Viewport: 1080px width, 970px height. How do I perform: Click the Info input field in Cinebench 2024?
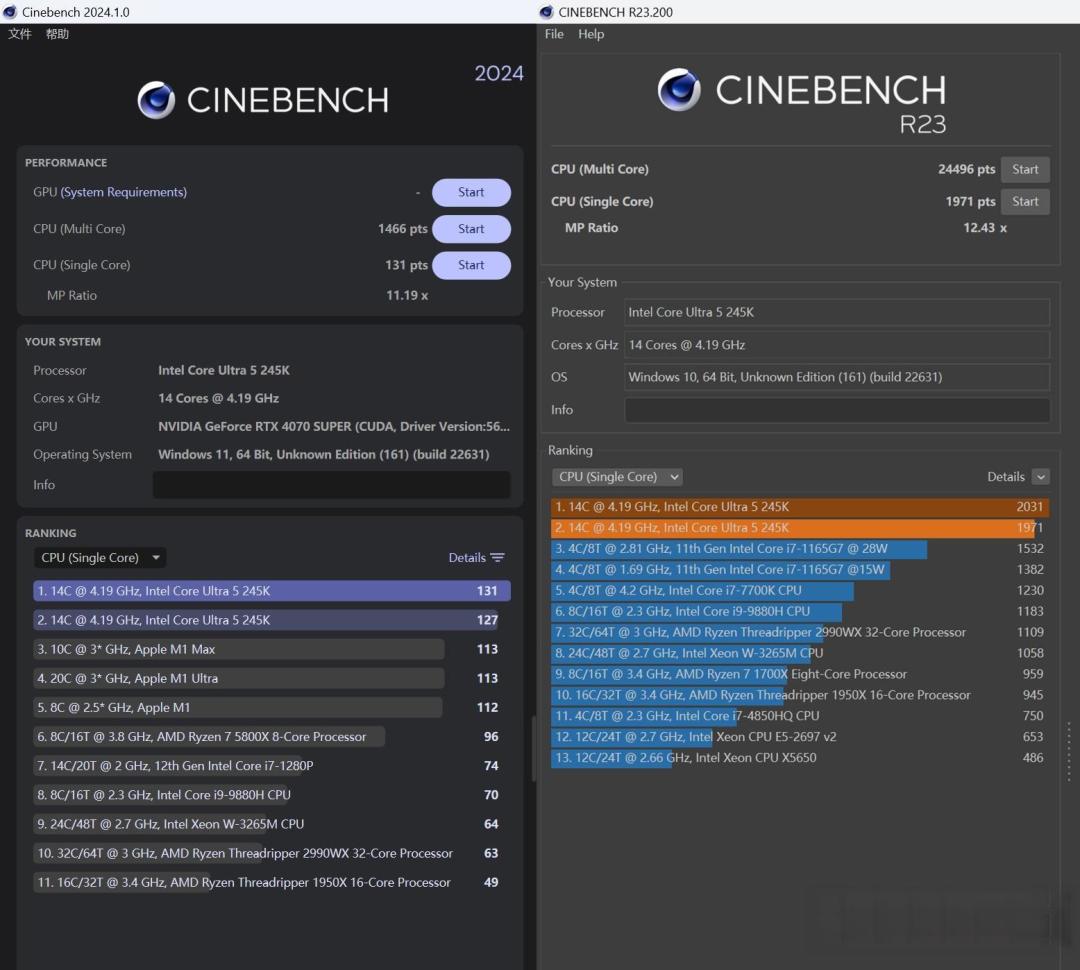pos(331,485)
